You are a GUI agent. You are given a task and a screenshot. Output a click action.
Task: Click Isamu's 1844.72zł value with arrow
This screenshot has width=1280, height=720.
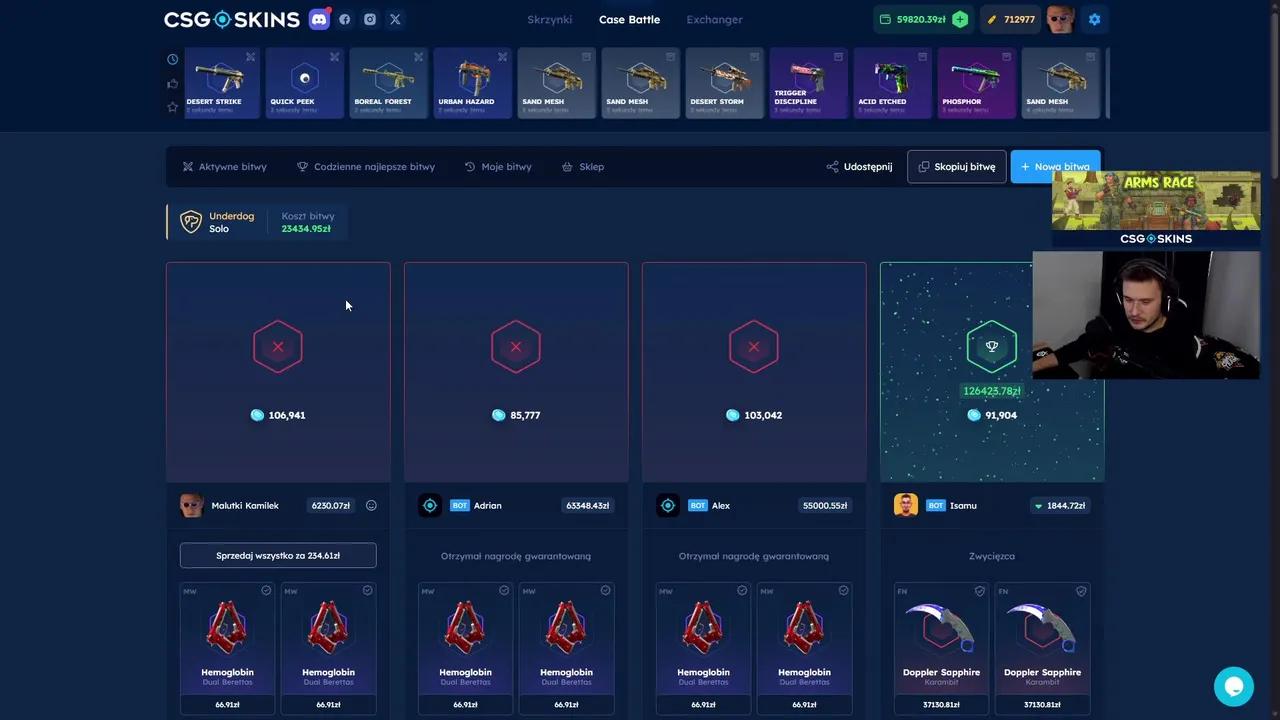click(1061, 505)
